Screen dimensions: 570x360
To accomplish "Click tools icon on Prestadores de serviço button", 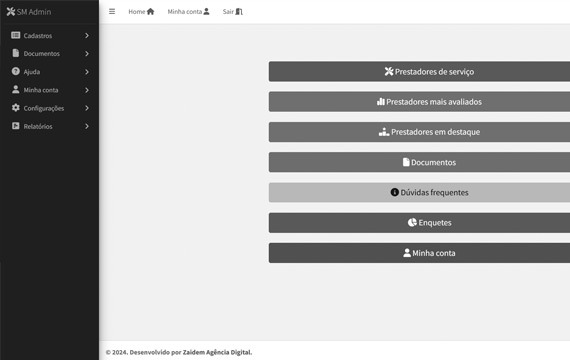I will point(389,71).
